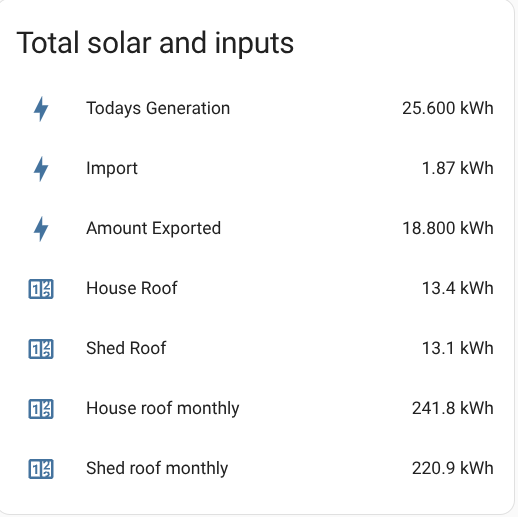Click the Total solar and inputs card title
518x517 pixels.
(155, 43)
